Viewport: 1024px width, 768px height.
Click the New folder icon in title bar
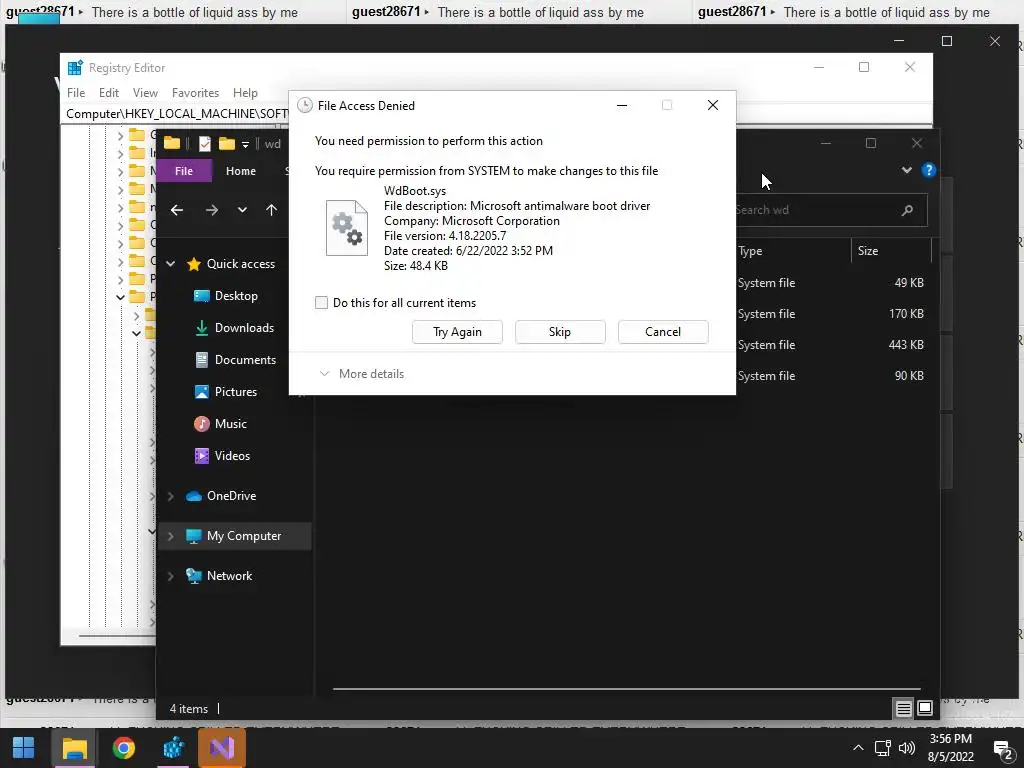227,144
